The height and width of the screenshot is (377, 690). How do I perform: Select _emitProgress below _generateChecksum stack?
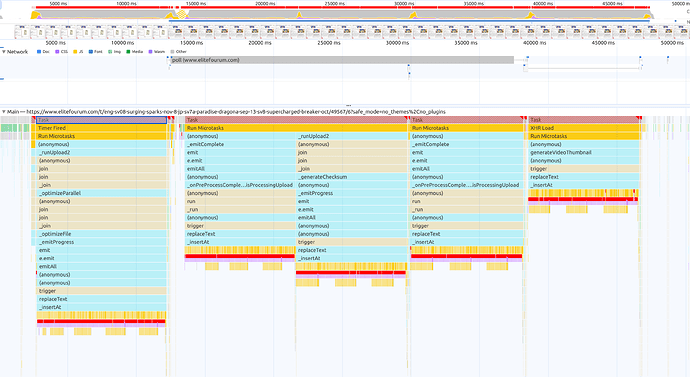pos(352,193)
